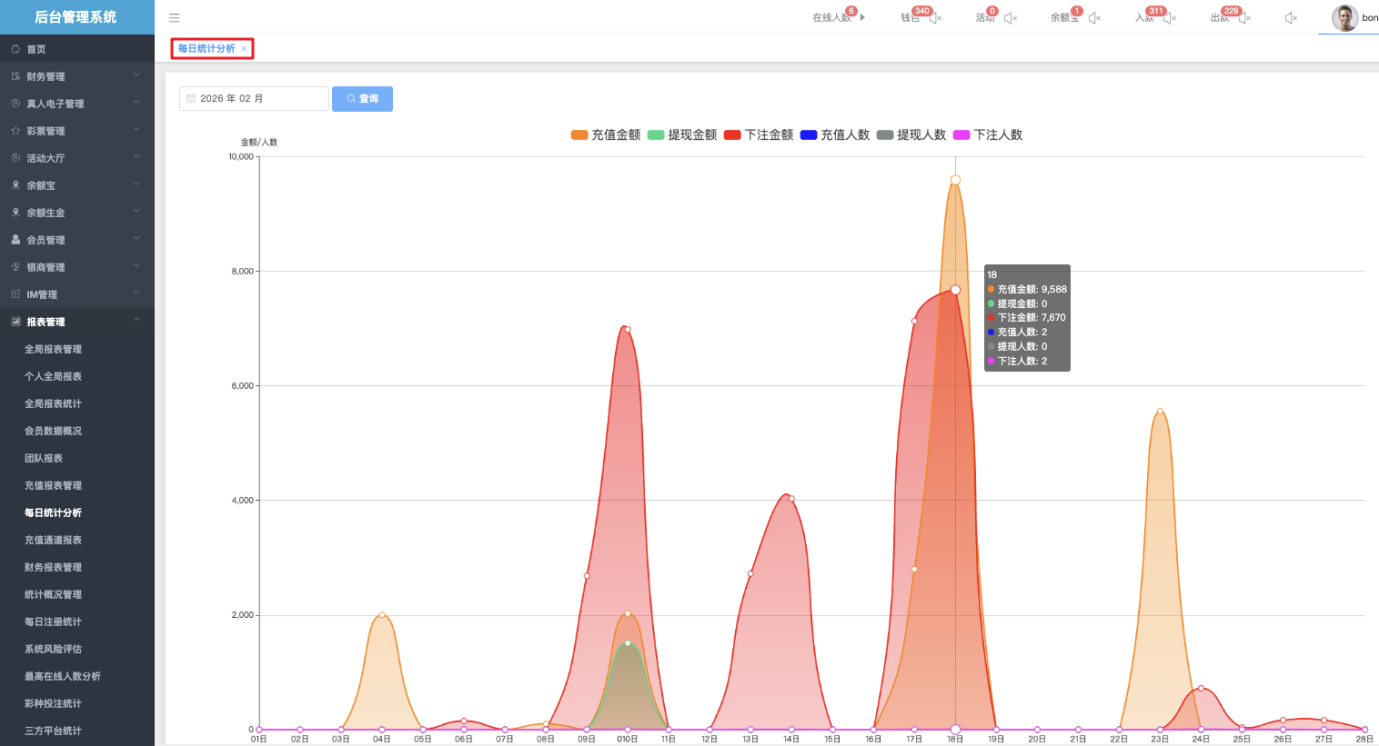This screenshot has height=746, width=1379.
Task: Open the 充值通道报表 submenu item
Action: click(x=53, y=540)
